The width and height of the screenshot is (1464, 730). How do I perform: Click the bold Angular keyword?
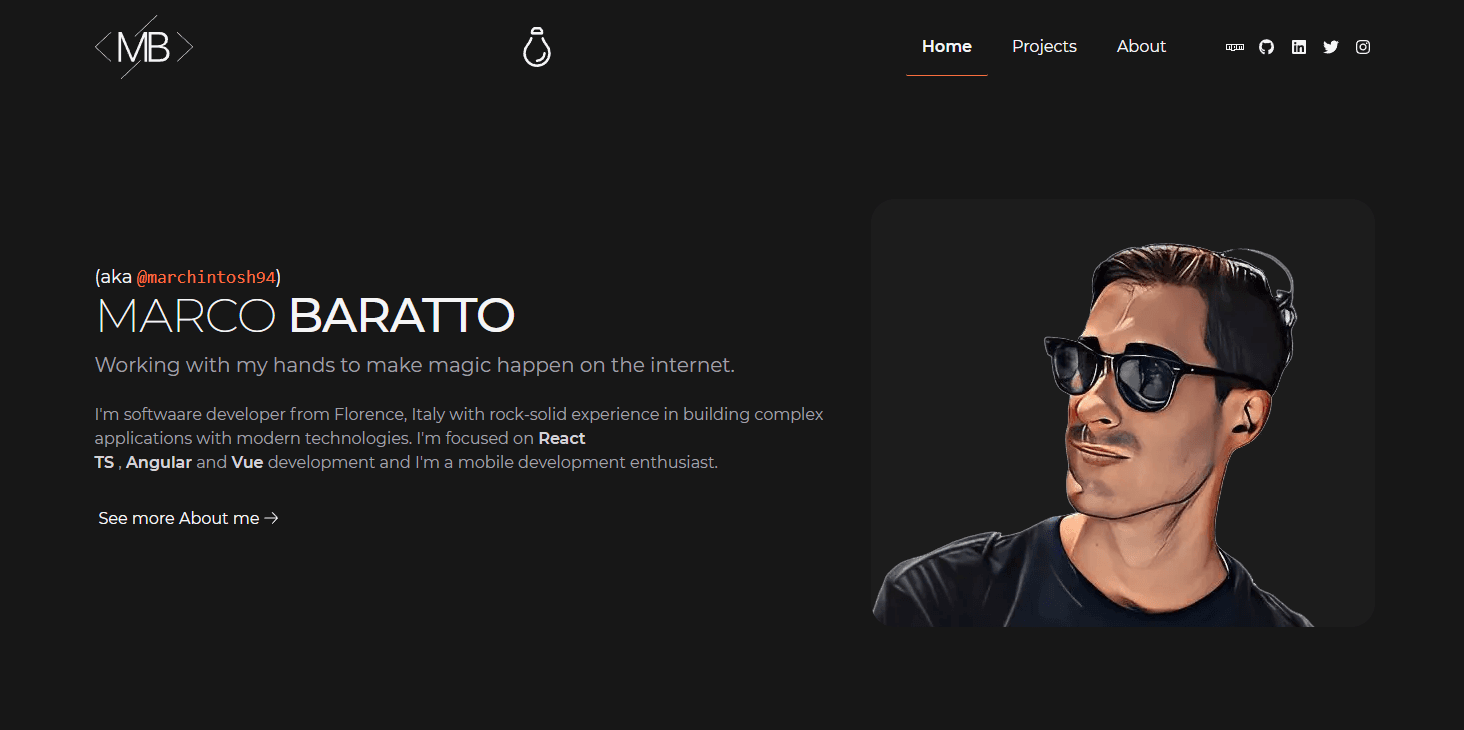[159, 462]
